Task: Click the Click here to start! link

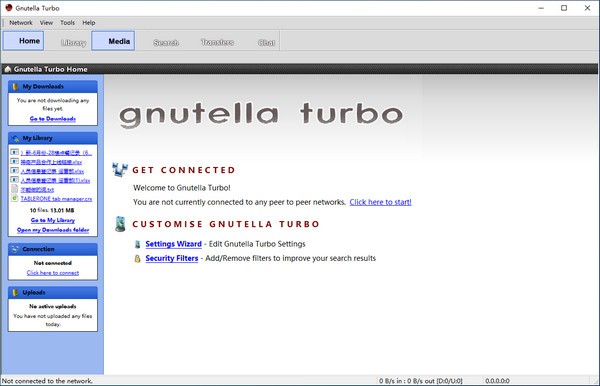Action: coord(380,202)
